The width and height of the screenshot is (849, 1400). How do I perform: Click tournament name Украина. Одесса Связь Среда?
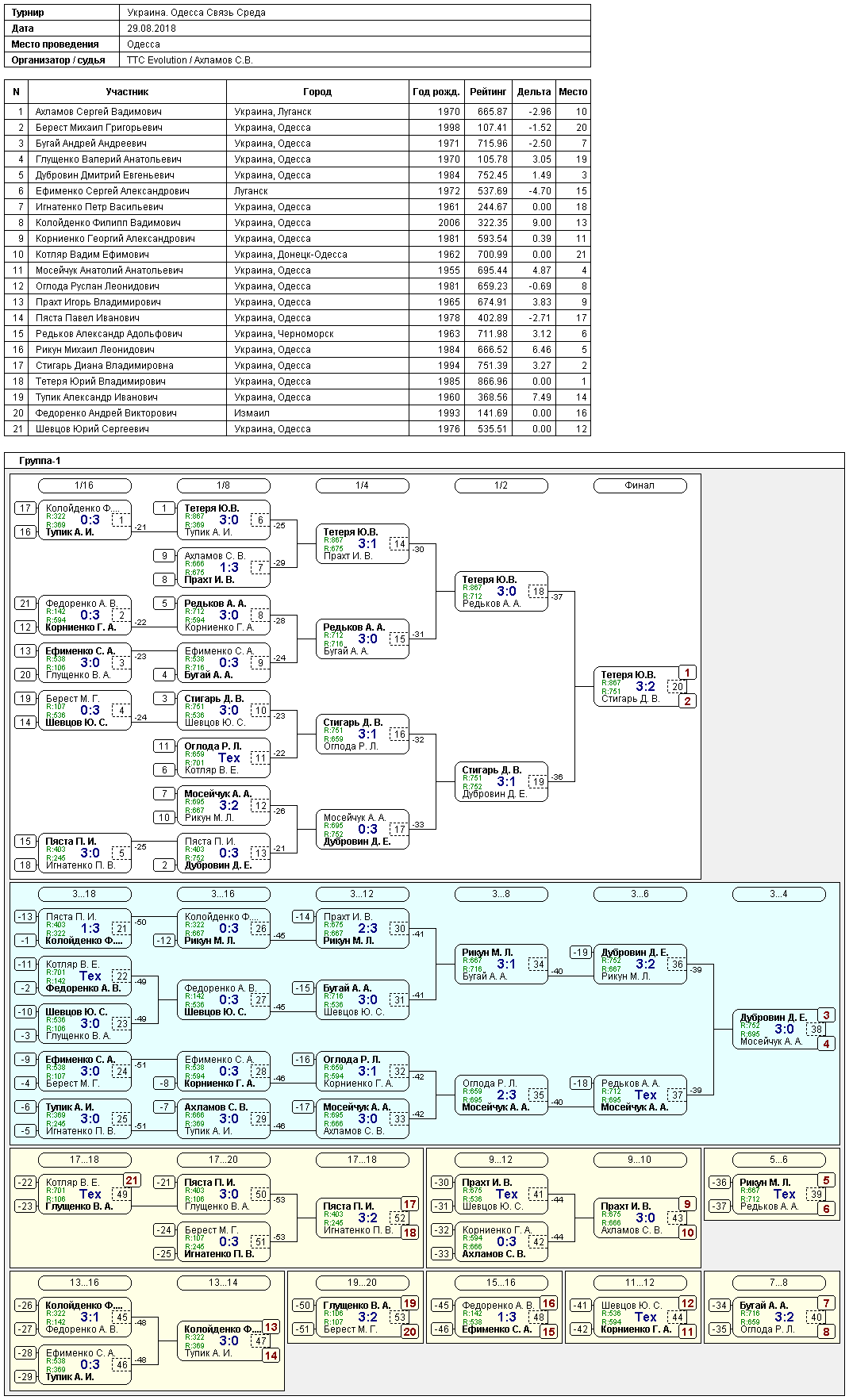click(196, 13)
